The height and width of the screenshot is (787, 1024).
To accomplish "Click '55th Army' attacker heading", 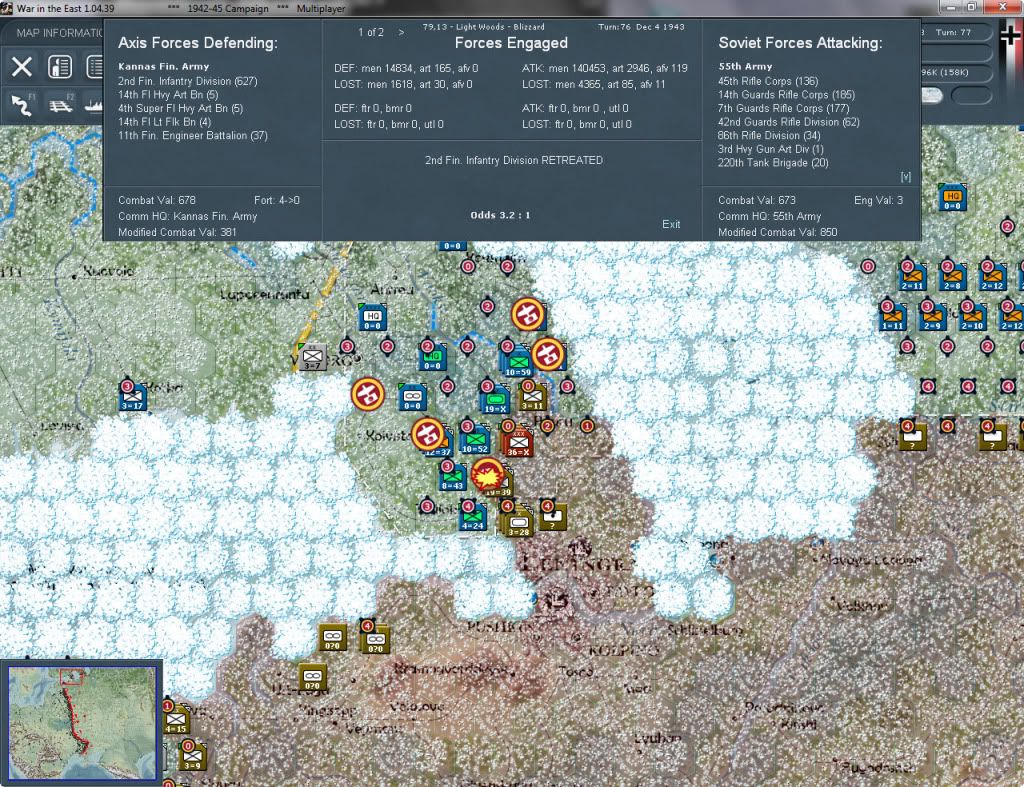I will click(745, 67).
